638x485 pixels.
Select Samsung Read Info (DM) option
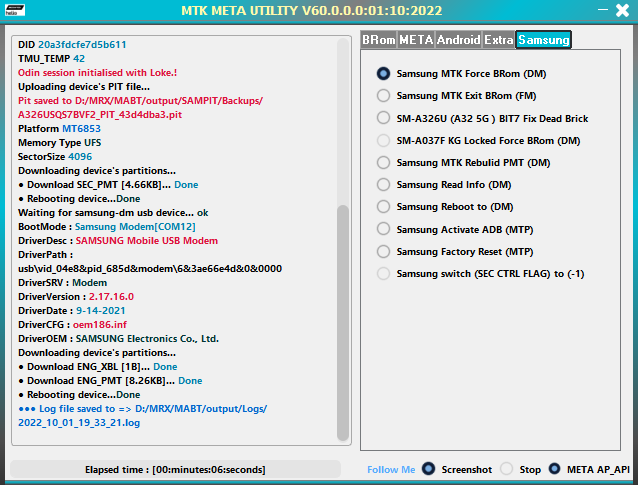(444, 185)
